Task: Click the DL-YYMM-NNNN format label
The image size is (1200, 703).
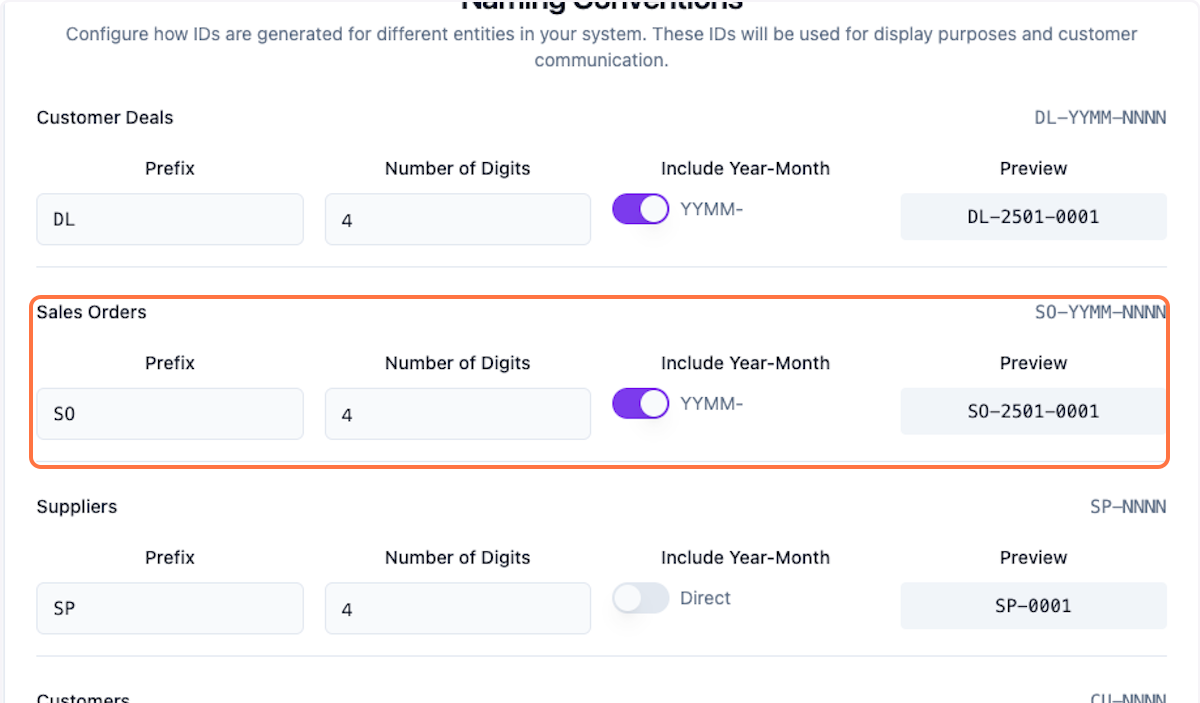Action: pos(1100,117)
